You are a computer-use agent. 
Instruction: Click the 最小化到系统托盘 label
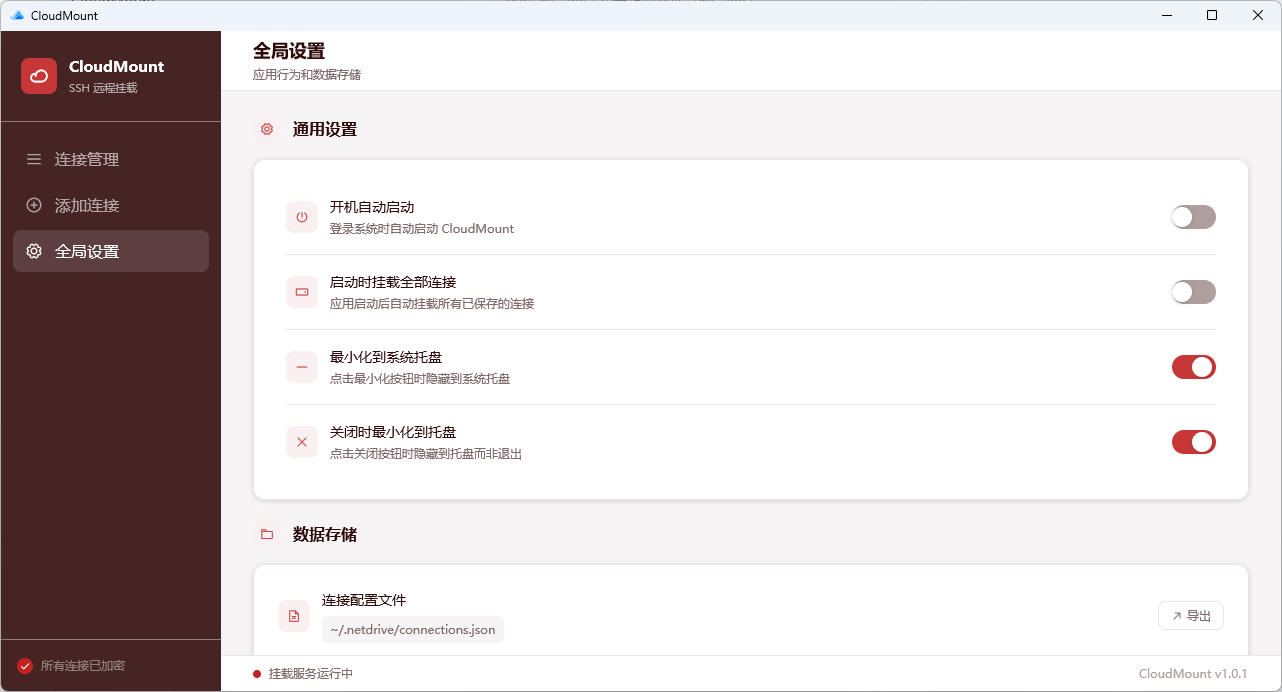coord(386,357)
